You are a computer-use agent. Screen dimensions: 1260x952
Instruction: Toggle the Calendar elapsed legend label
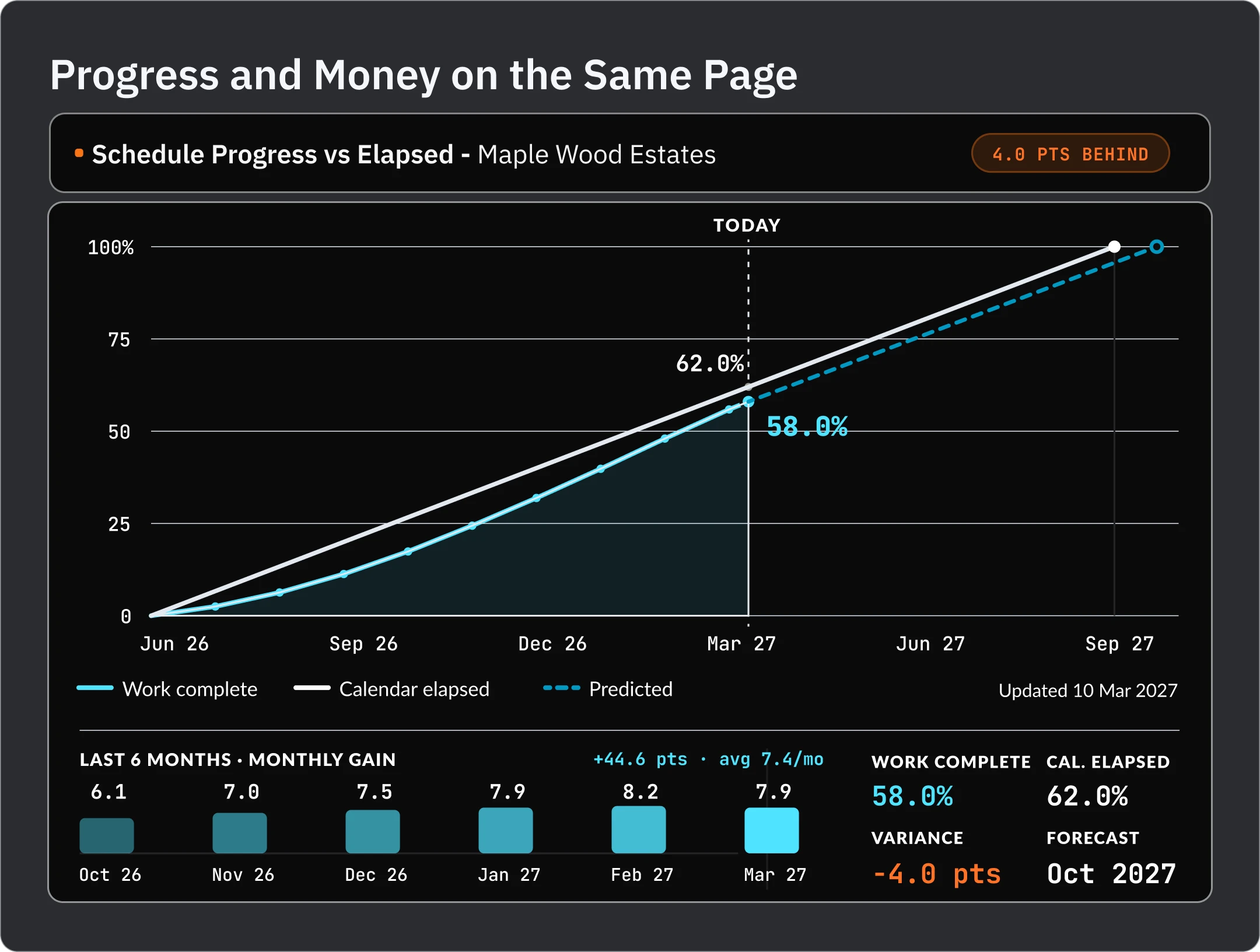point(414,689)
